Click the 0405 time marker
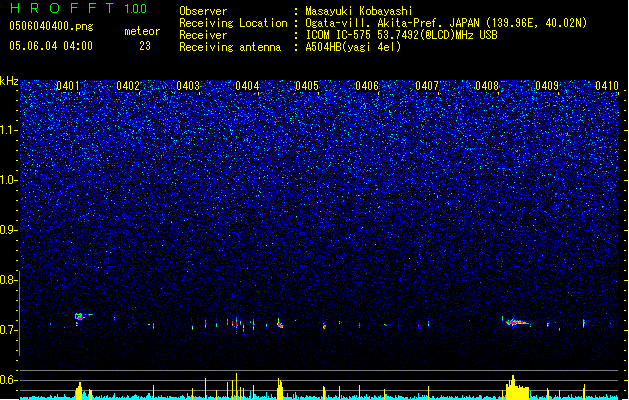 pyautogui.click(x=307, y=86)
